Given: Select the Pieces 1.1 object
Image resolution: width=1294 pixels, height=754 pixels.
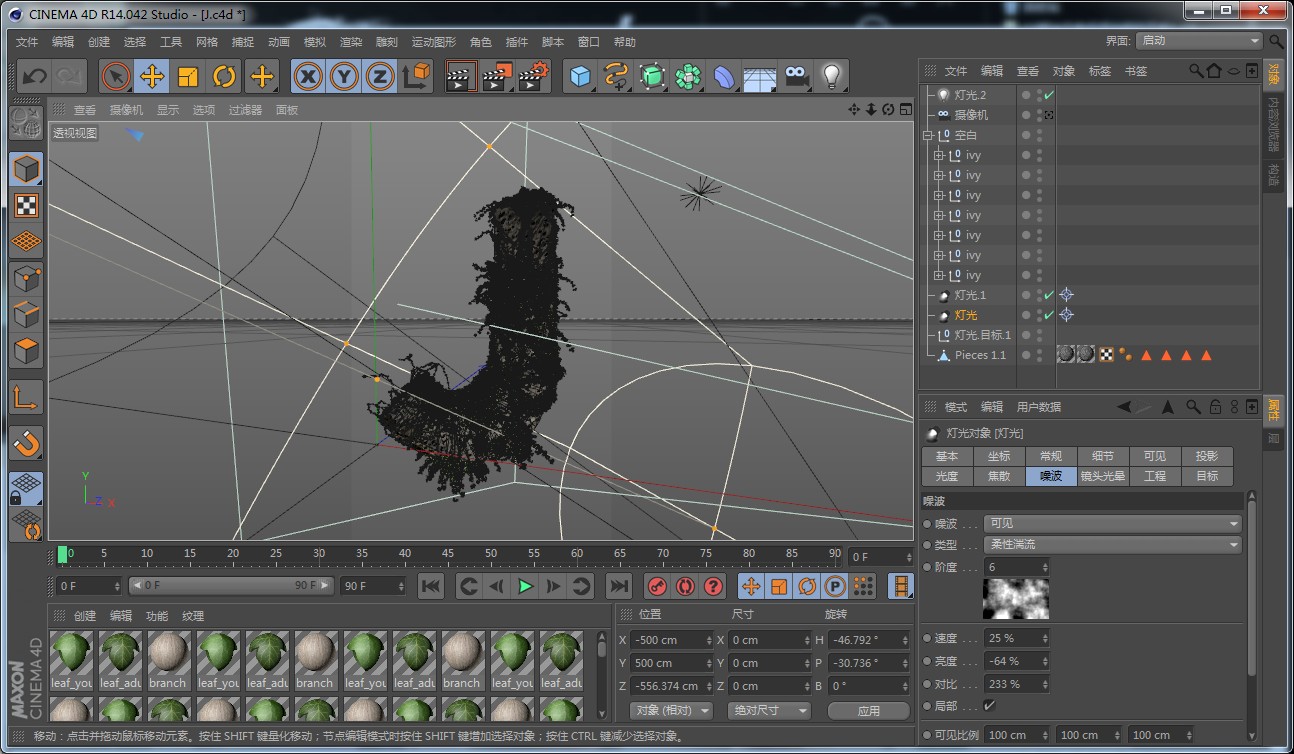Looking at the screenshot, I should [x=980, y=355].
